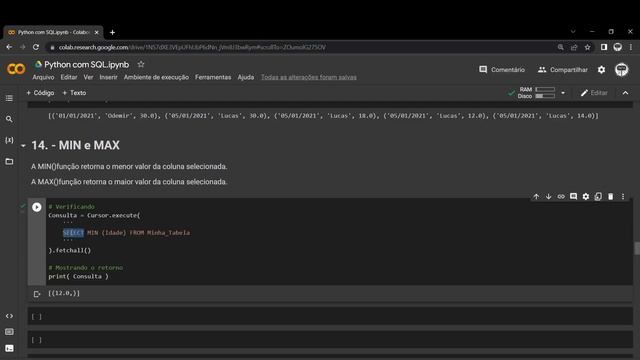
Task: Select the first empty code cell
Action: (330, 316)
